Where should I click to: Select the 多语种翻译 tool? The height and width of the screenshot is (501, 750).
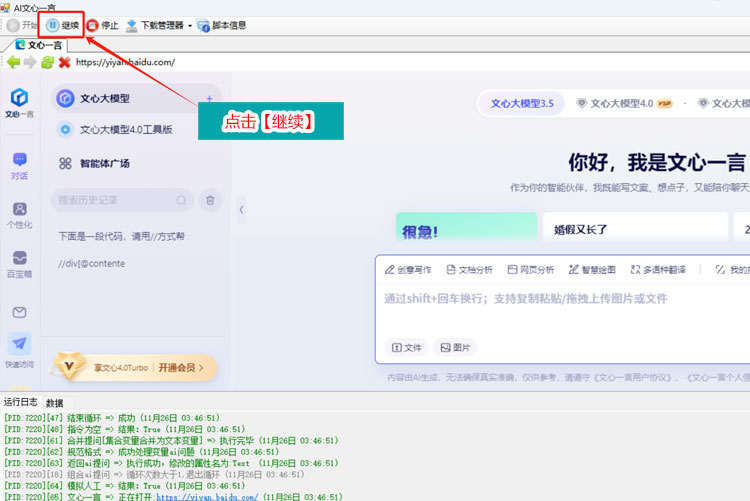658,270
